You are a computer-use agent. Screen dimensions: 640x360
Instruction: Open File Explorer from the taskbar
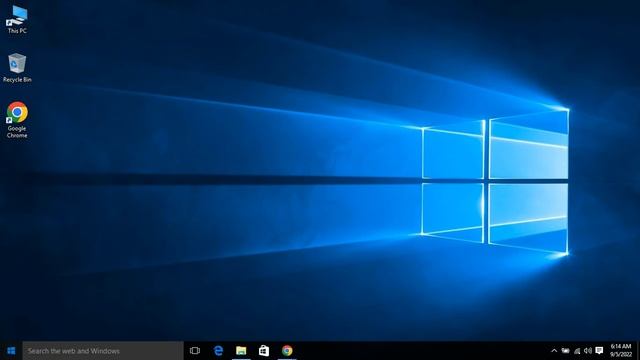(x=241, y=351)
